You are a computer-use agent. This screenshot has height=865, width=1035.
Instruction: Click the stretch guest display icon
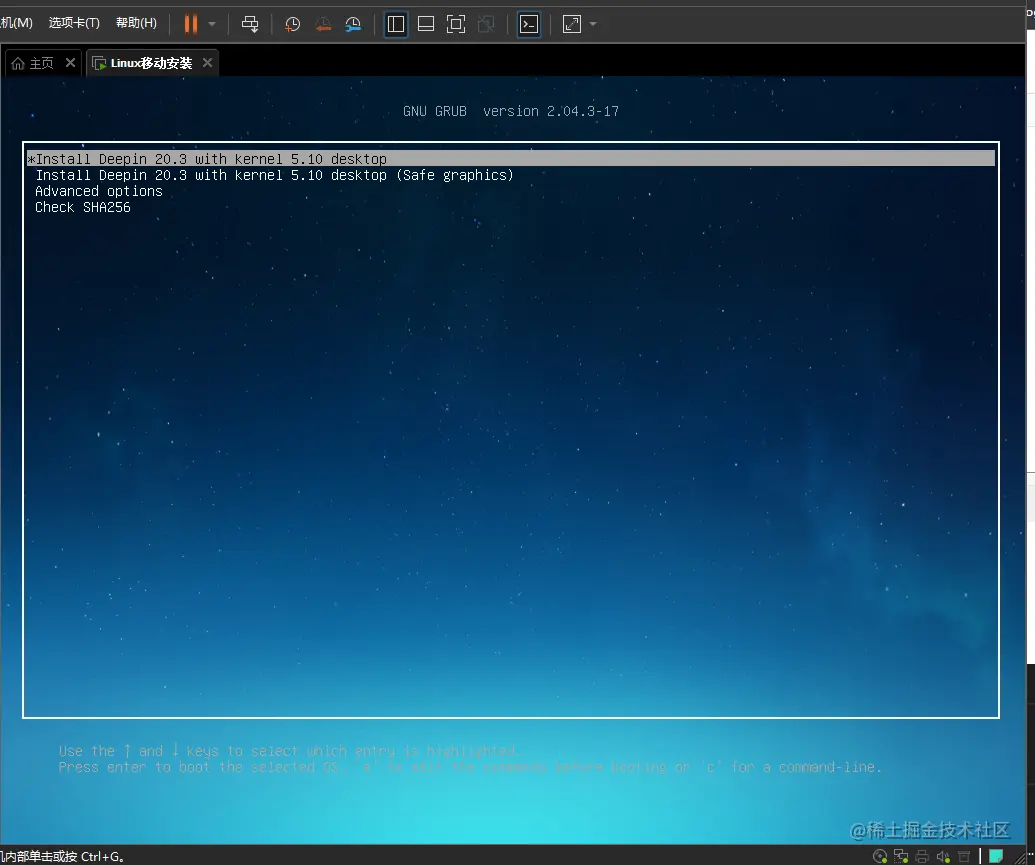(572, 24)
